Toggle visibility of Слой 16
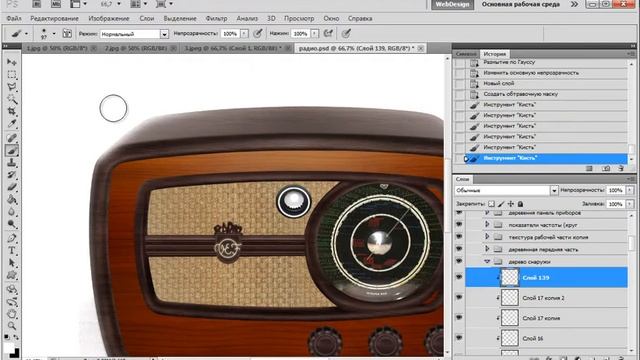Screen dimensions: 640x360 (459, 338)
